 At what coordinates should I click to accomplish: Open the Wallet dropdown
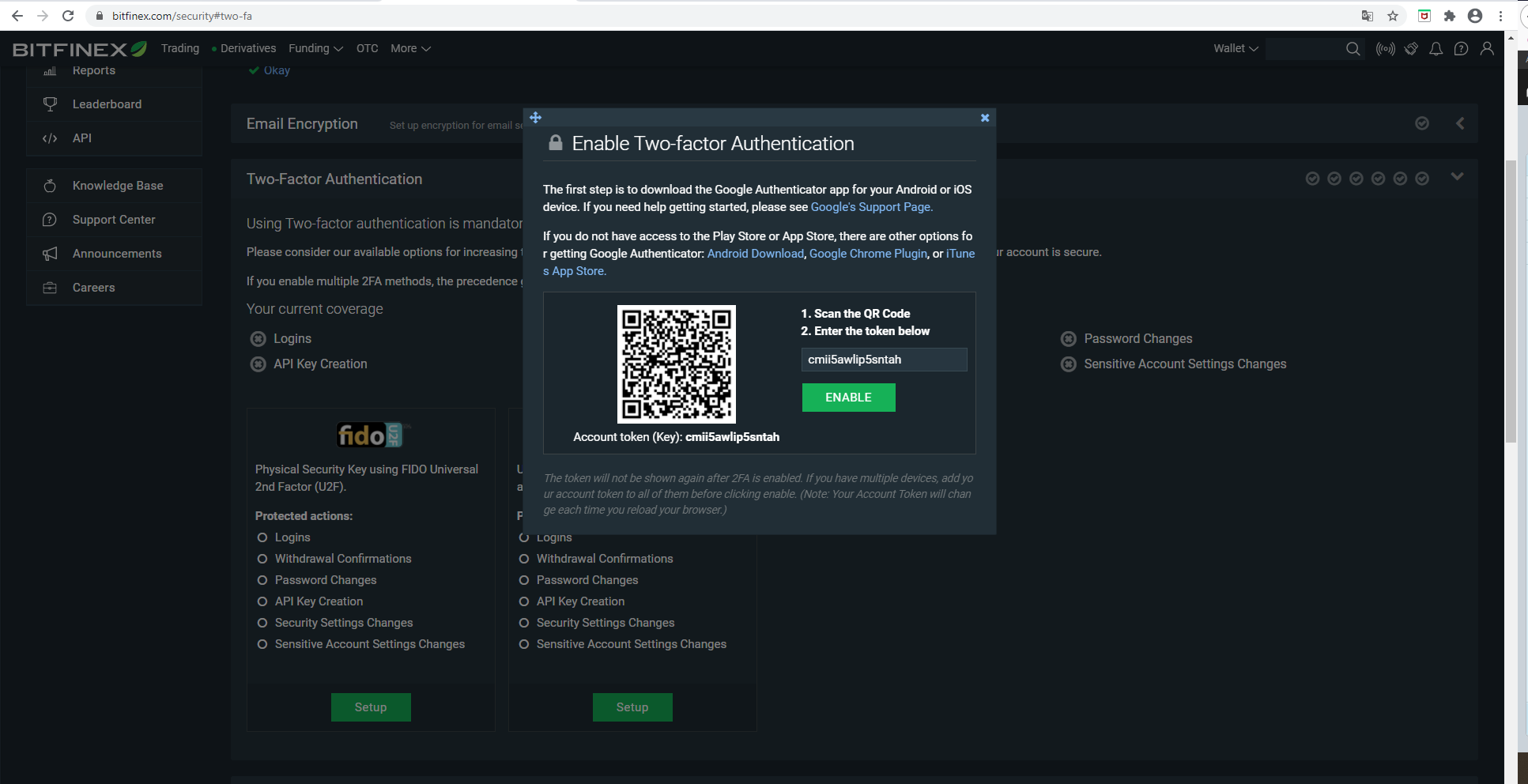1236,48
